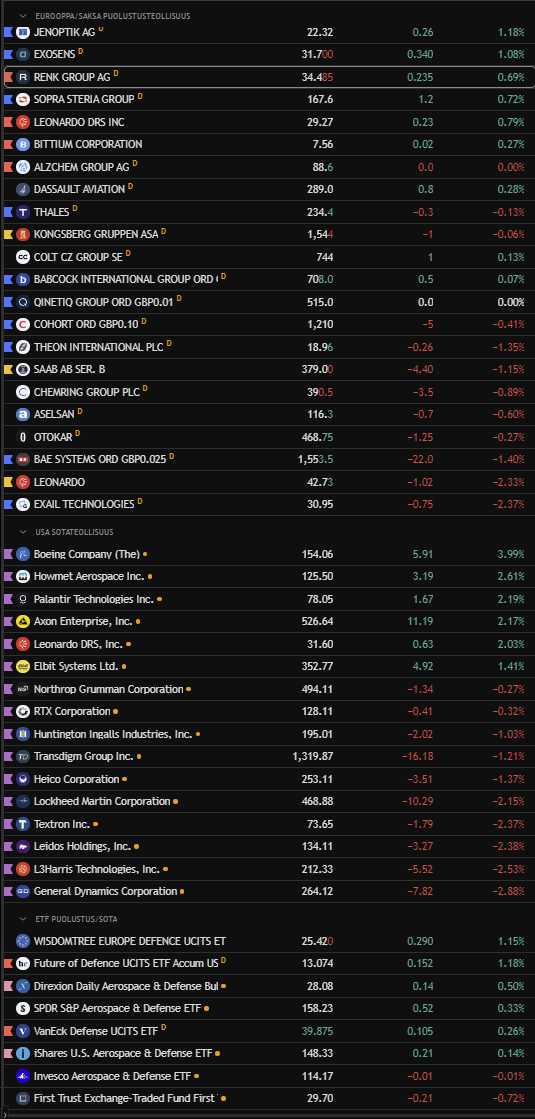Viewport: 535px width, 1119px height.
Task: Select L3Harris Technologies, Inc. symbol name
Action: [x=96, y=869]
